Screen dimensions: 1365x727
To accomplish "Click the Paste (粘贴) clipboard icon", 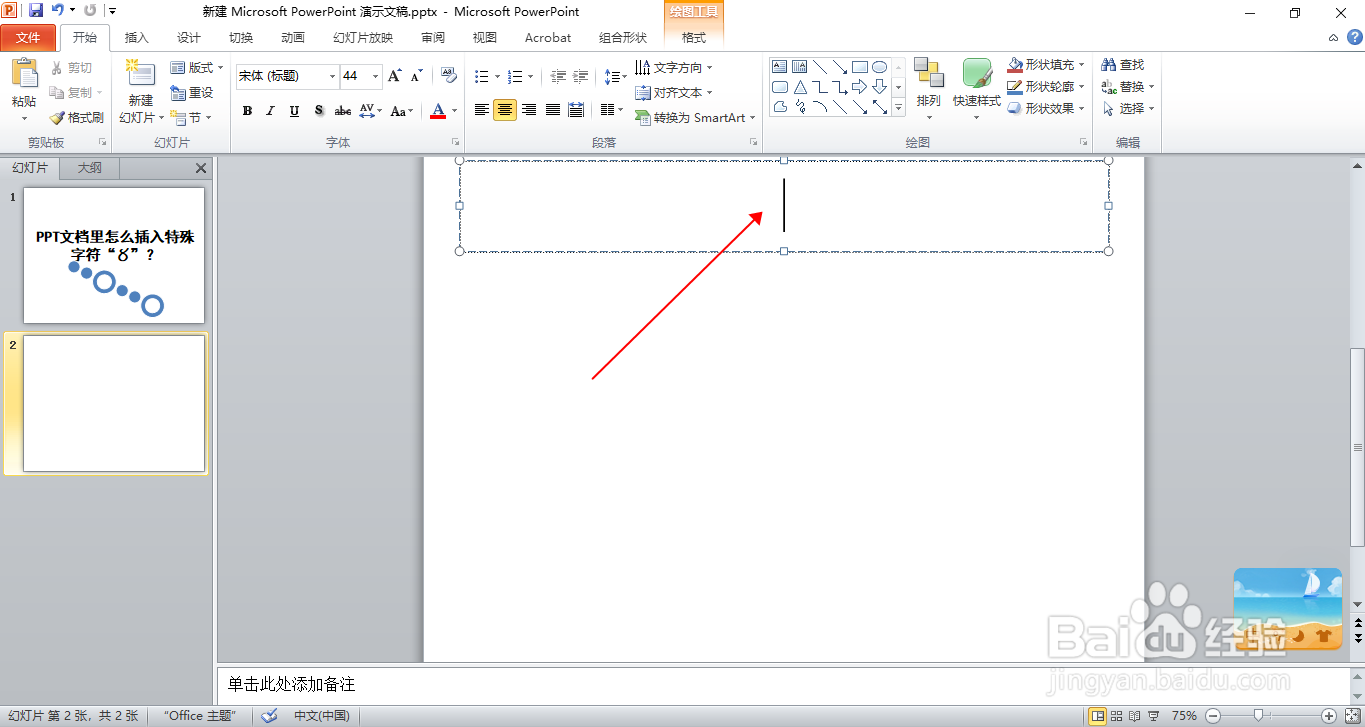I will pyautogui.click(x=24, y=75).
